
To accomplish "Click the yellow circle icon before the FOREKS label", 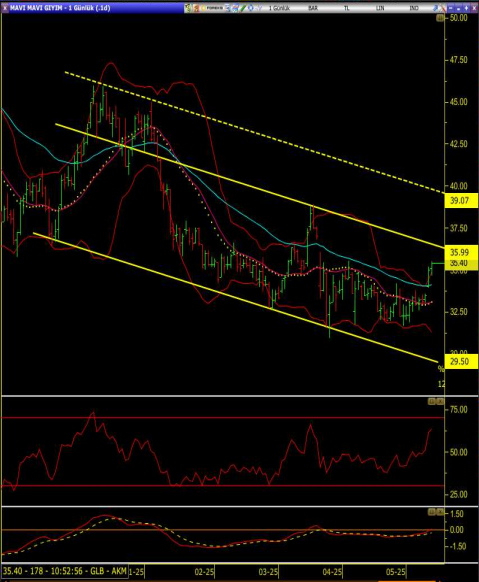I will [203, 8].
